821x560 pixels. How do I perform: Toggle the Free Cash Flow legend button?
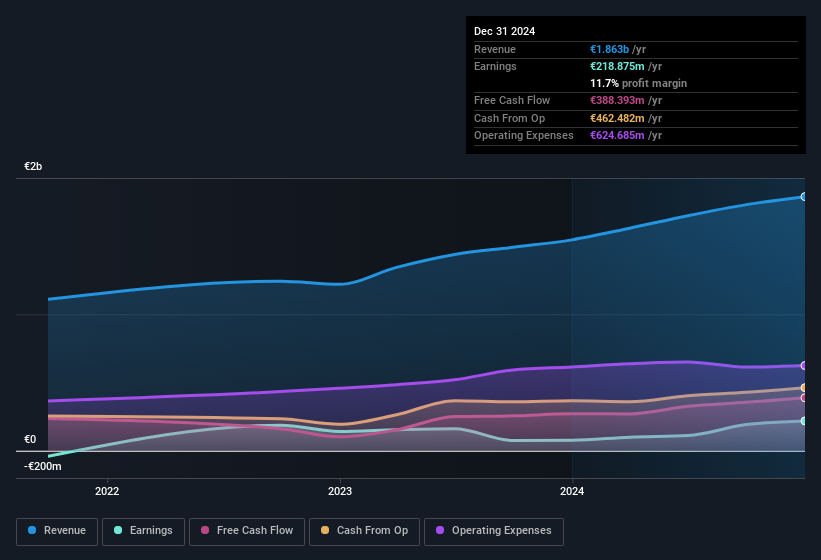247,531
